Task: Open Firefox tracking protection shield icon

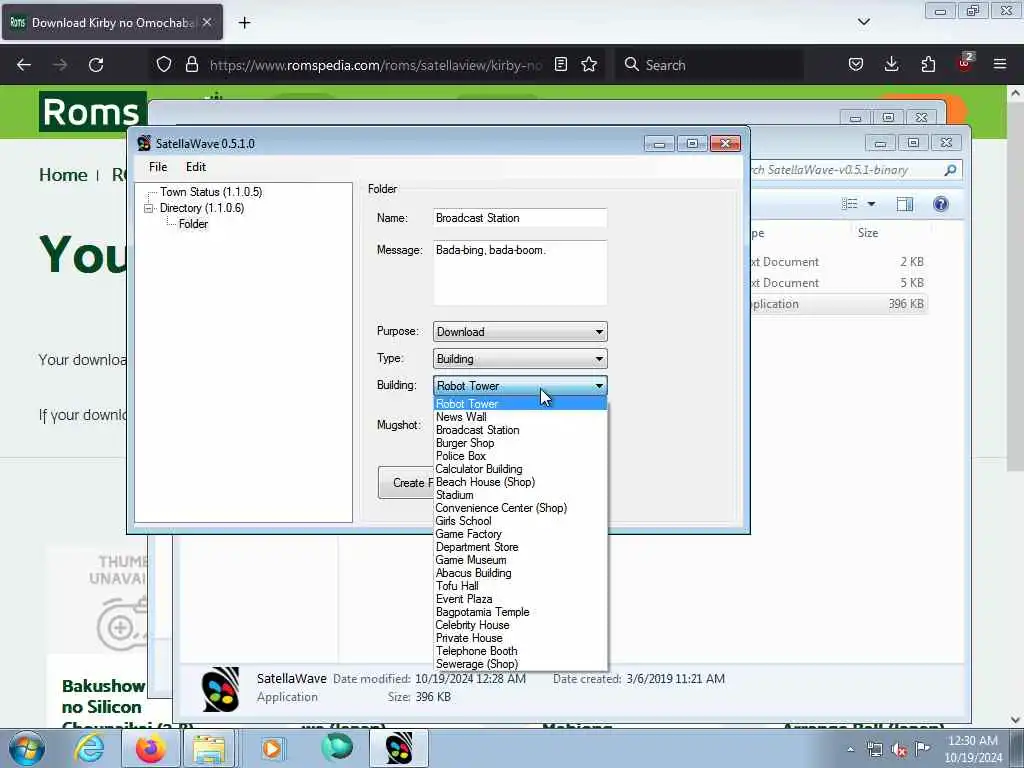Action: [164, 65]
